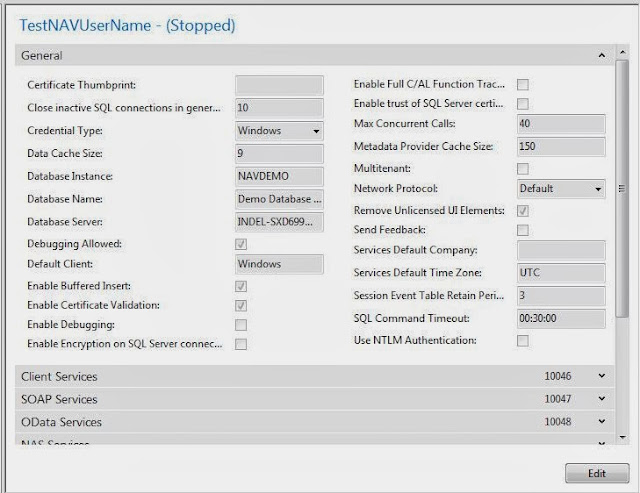640x493 pixels.
Task: Click the SQL Command Timeout label
Action: (x=411, y=318)
